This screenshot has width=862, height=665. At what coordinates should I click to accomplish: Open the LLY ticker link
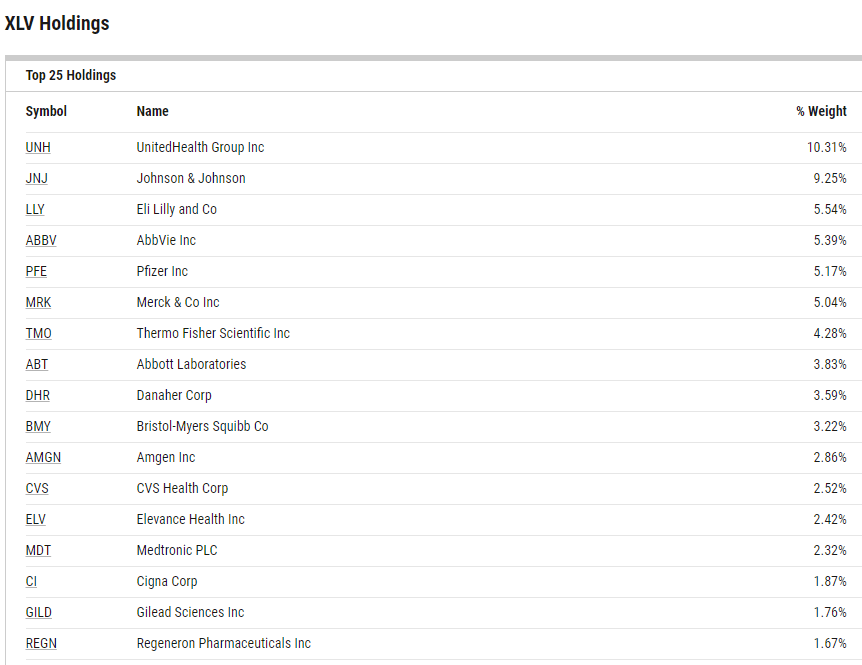pos(35,210)
